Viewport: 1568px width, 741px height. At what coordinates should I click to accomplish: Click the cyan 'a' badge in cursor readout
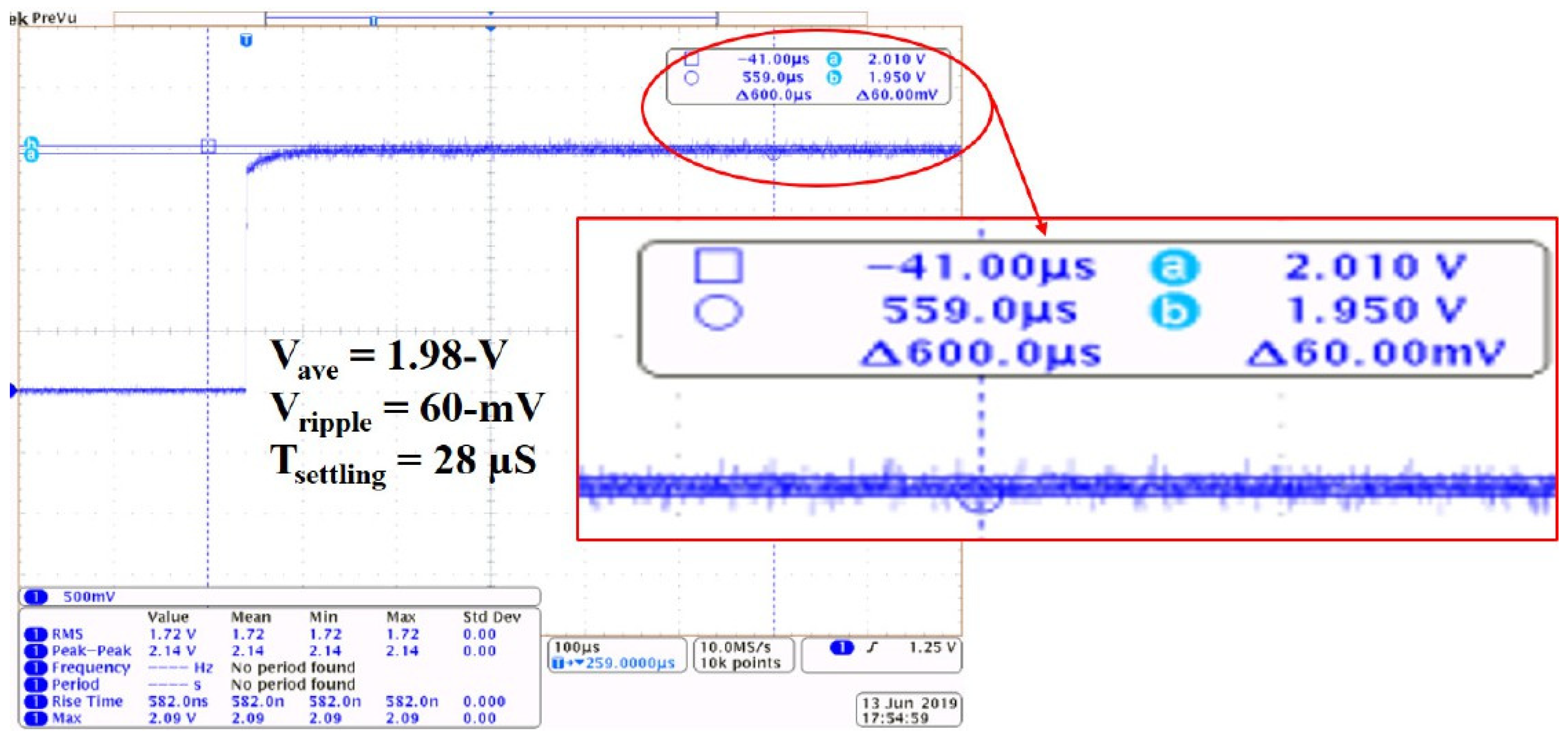point(834,60)
